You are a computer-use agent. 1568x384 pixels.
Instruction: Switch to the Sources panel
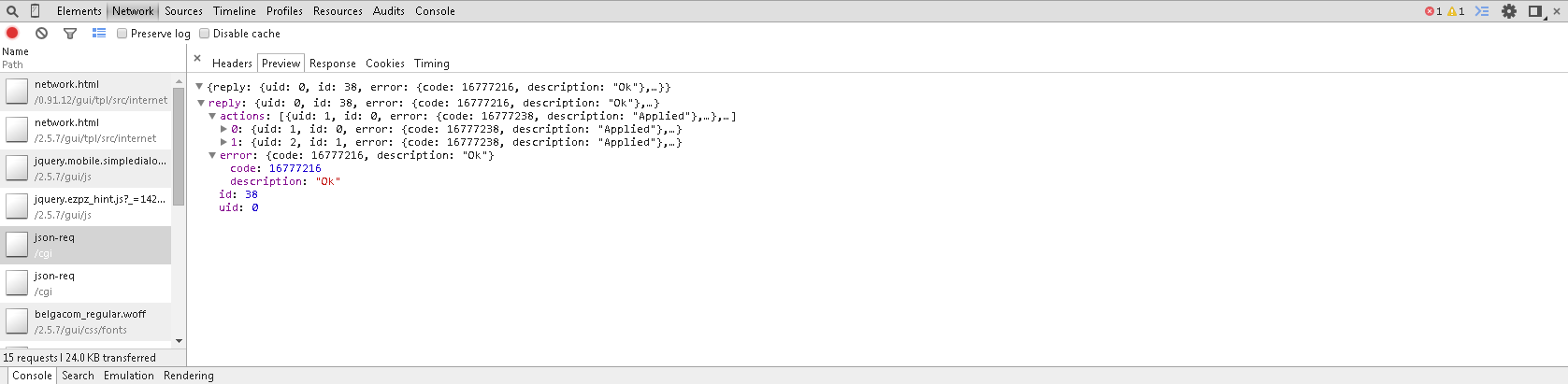click(x=183, y=11)
